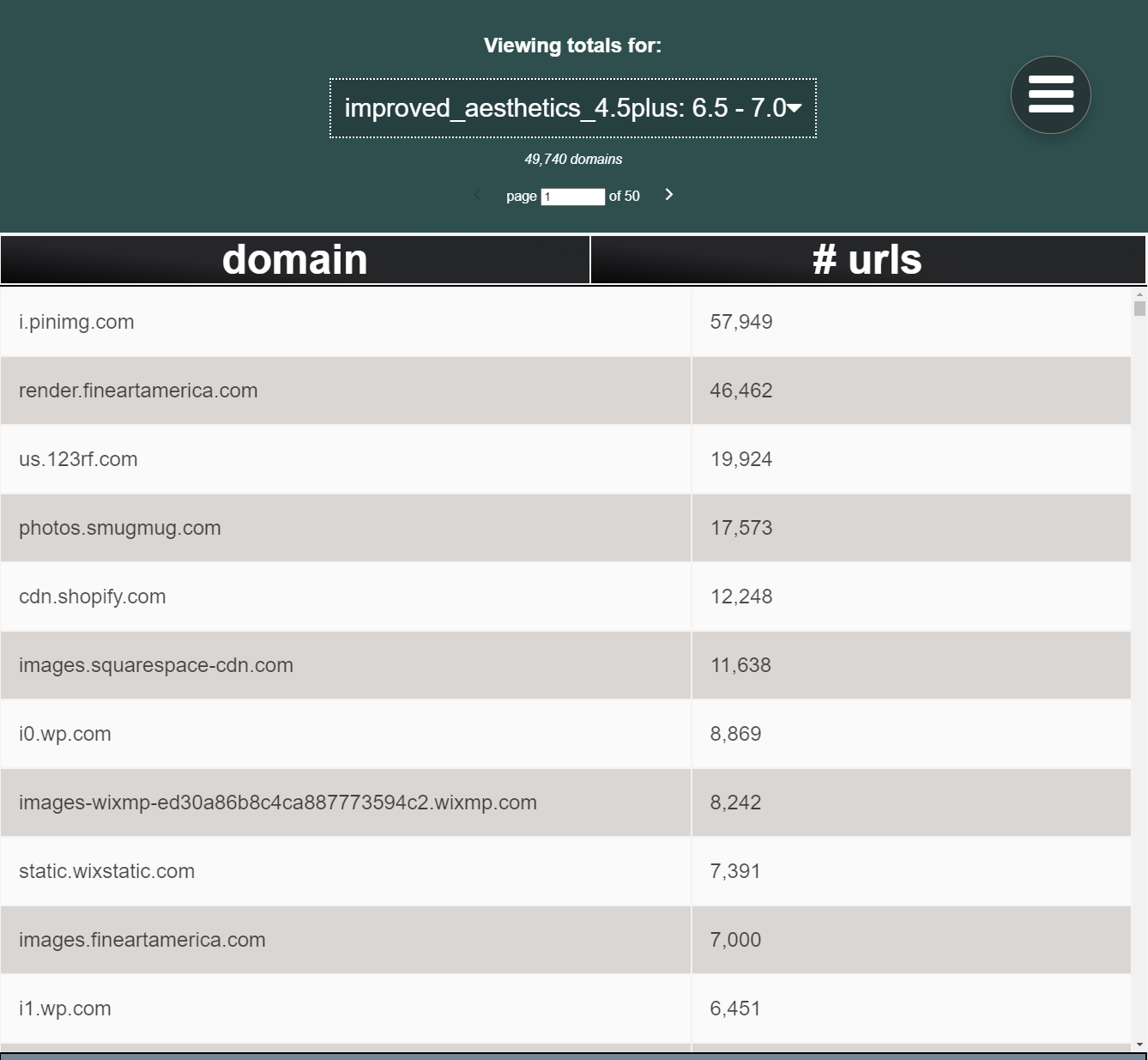Click the 49,740 domains text
Screen dimensions: 1148x1060
pyautogui.click(x=573, y=159)
